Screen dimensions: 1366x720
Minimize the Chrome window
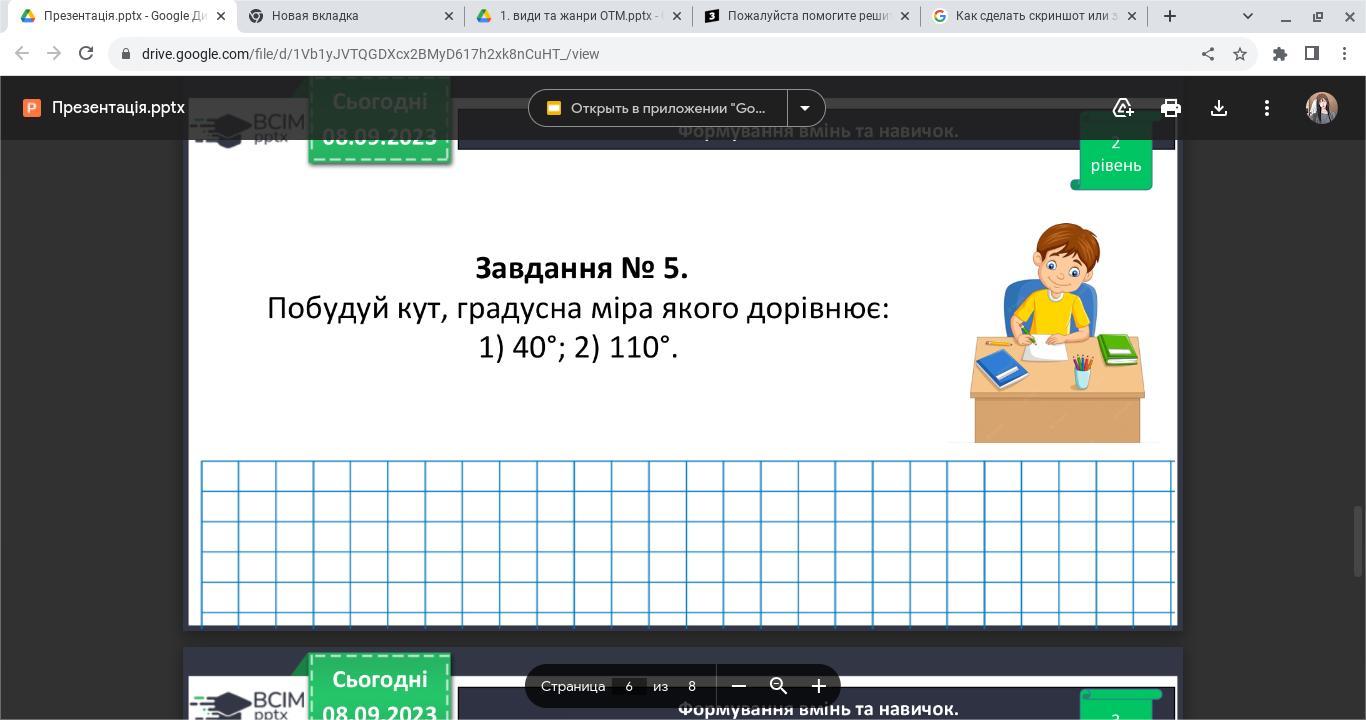(1286, 16)
